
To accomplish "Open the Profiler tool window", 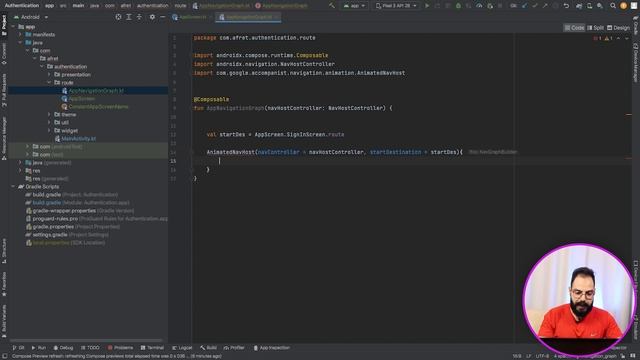I will (x=234, y=348).
